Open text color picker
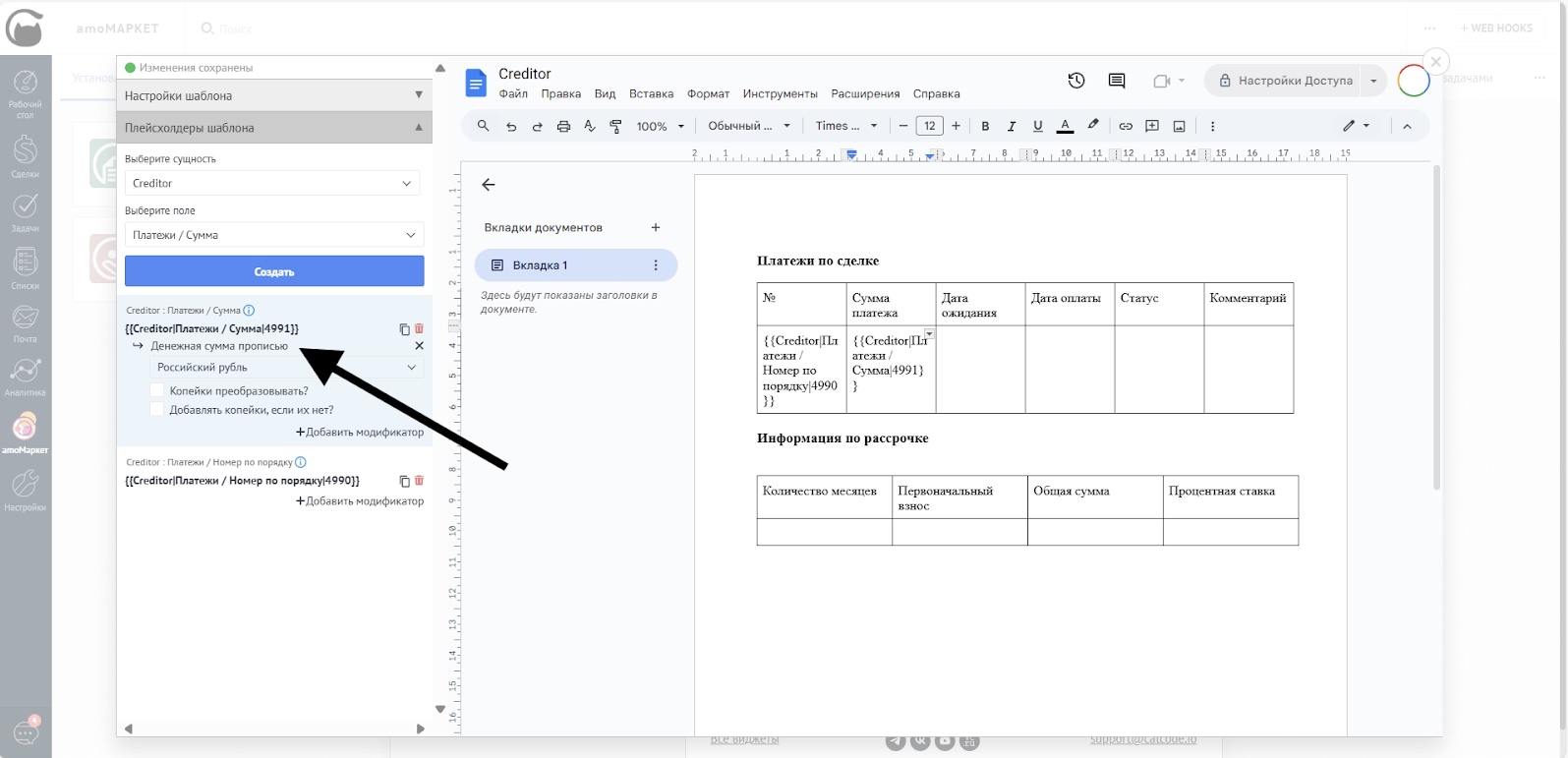The image size is (1568, 758). point(1065,126)
